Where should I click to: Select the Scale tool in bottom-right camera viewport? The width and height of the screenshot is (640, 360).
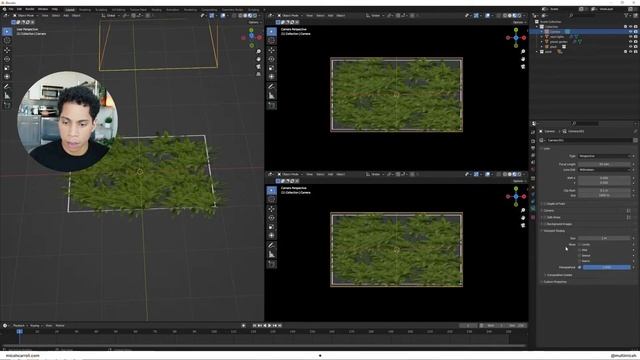click(x=271, y=227)
